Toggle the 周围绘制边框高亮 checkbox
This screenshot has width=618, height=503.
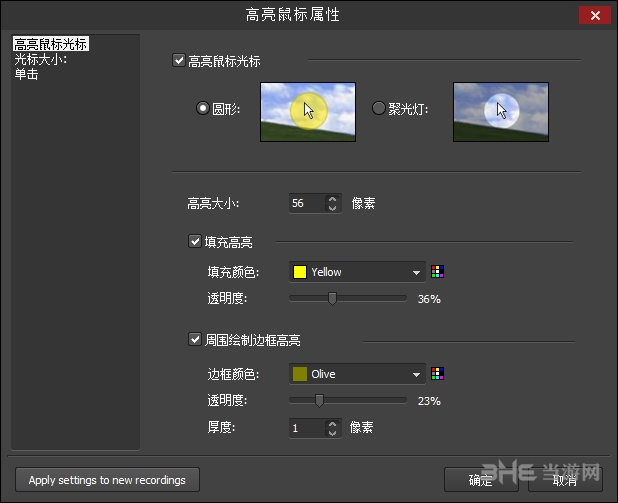[x=195, y=339]
